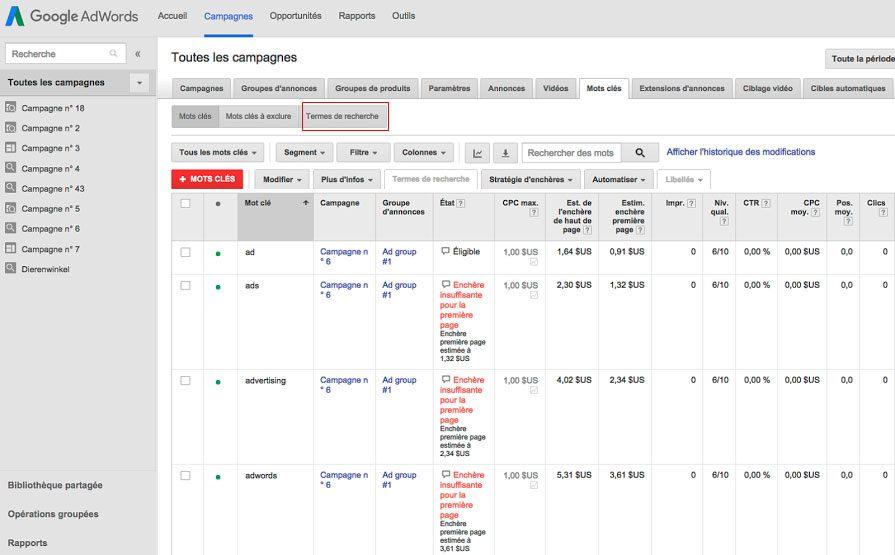Click the status dot for keyword ad
The height and width of the screenshot is (555, 895).
coord(218,254)
